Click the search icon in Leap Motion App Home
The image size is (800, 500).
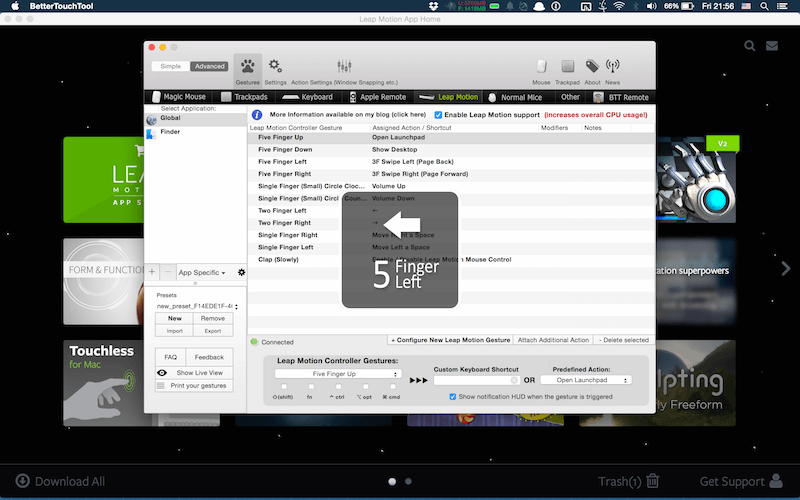point(749,46)
